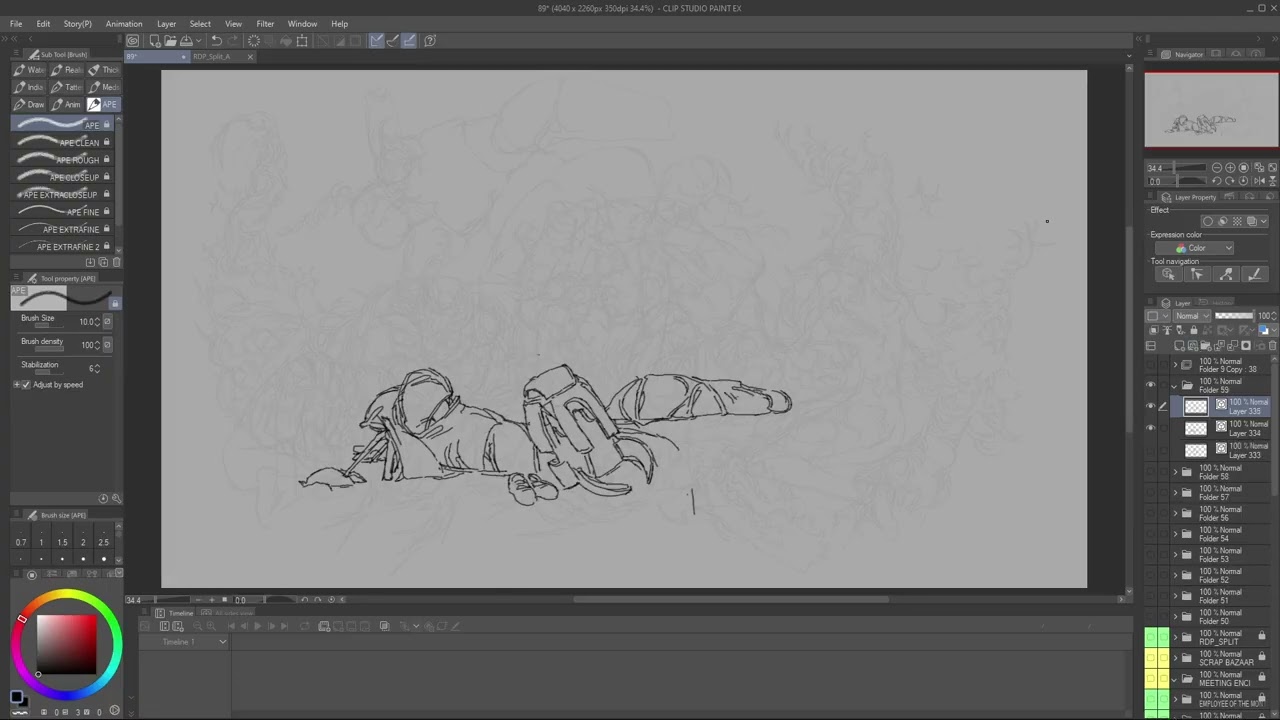Viewport: 1280px width, 720px height.
Task: Open the File menu
Action: 16,24
